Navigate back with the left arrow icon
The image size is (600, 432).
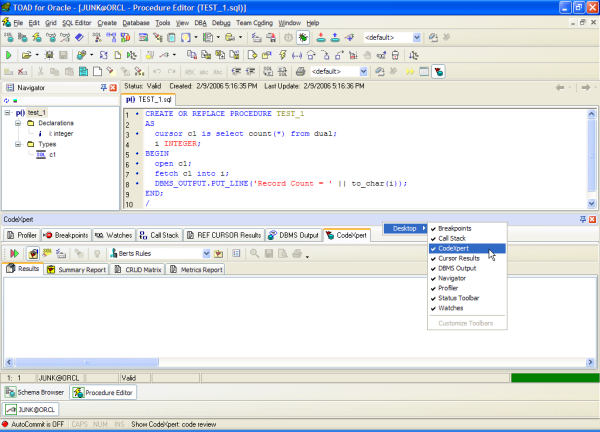tap(560, 88)
